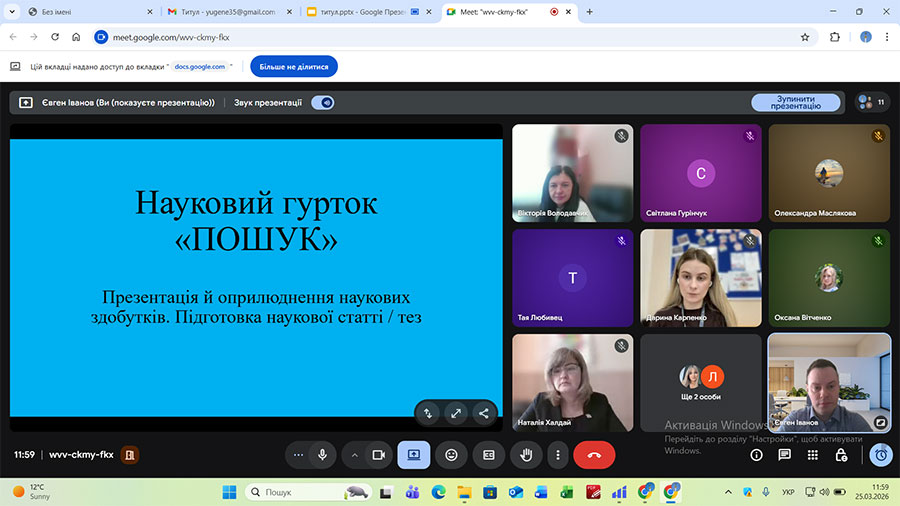Screen dimensions: 900x506
Task: Open the emoji reactions panel
Action: pyautogui.click(x=451, y=455)
